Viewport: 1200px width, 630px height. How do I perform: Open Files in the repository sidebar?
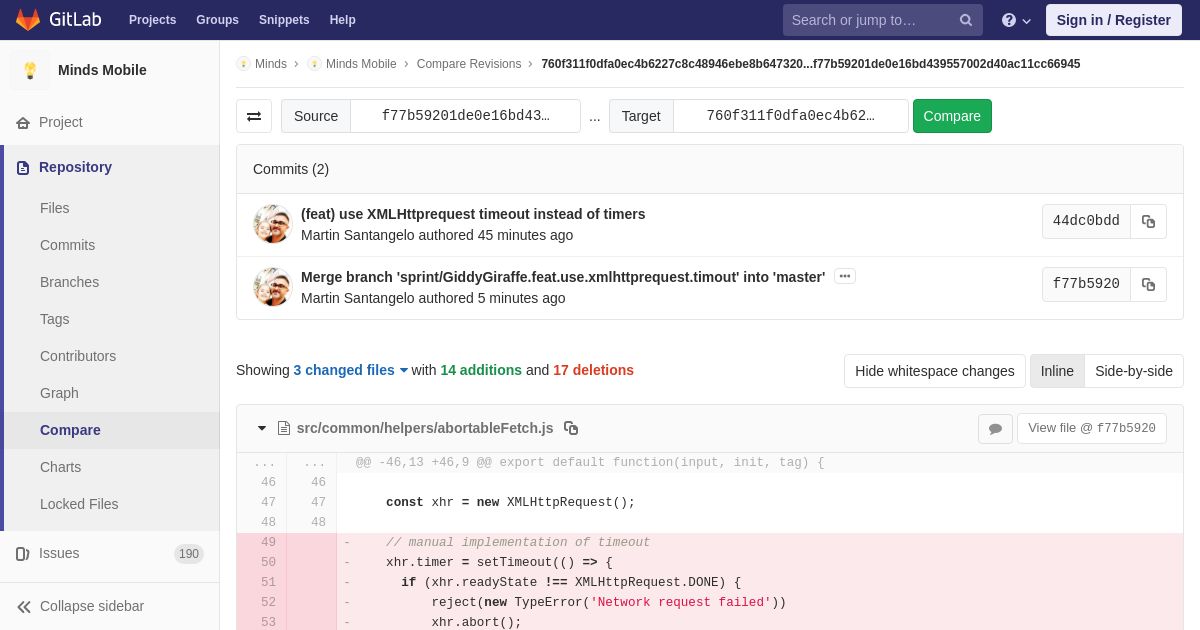point(55,208)
